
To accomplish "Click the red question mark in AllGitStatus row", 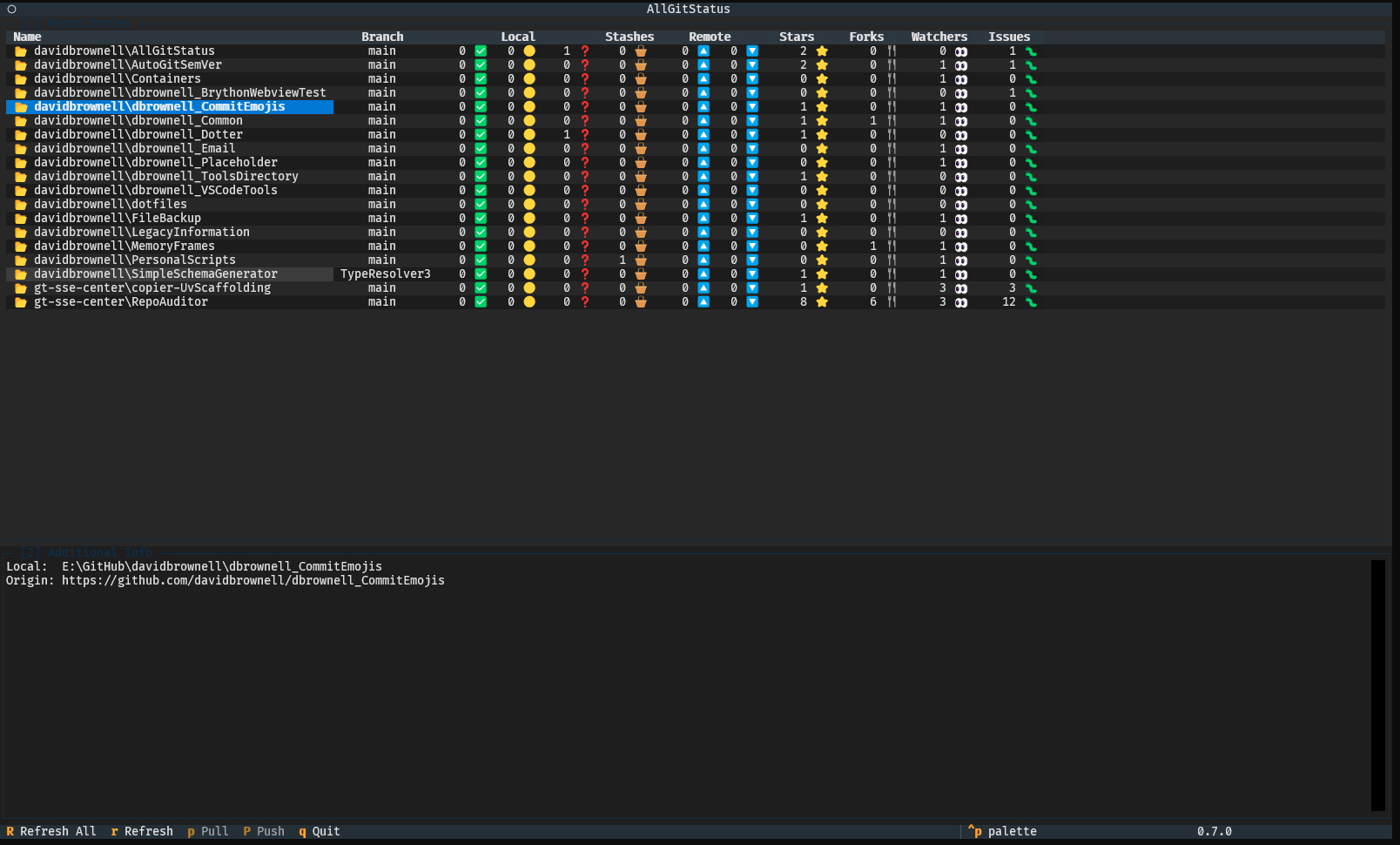I will [585, 51].
